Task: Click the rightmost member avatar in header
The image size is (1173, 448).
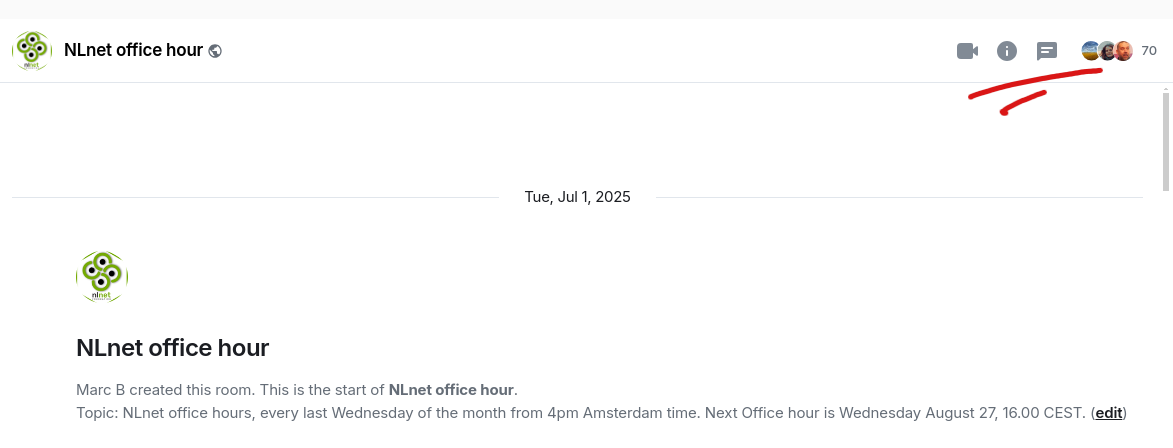Action: click(x=1123, y=51)
